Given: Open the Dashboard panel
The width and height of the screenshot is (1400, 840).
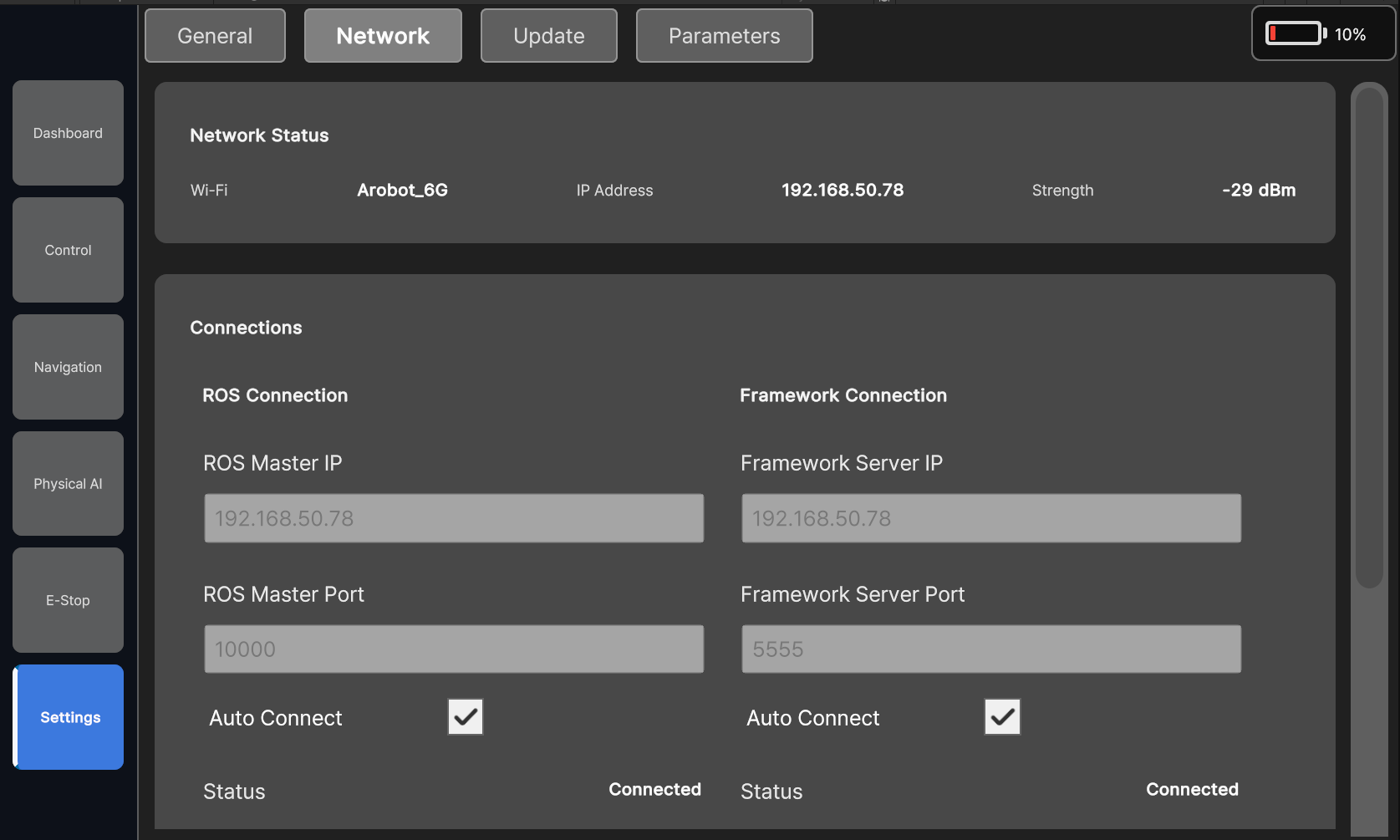Looking at the screenshot, I should 68,132.
